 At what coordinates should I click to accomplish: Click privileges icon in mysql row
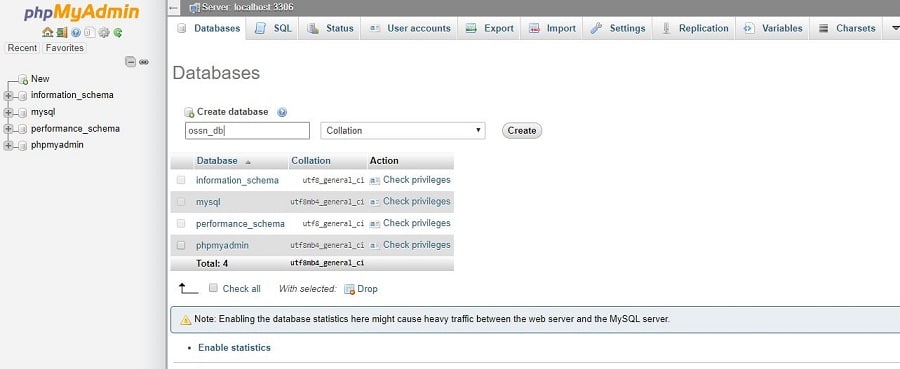point(375,202)
